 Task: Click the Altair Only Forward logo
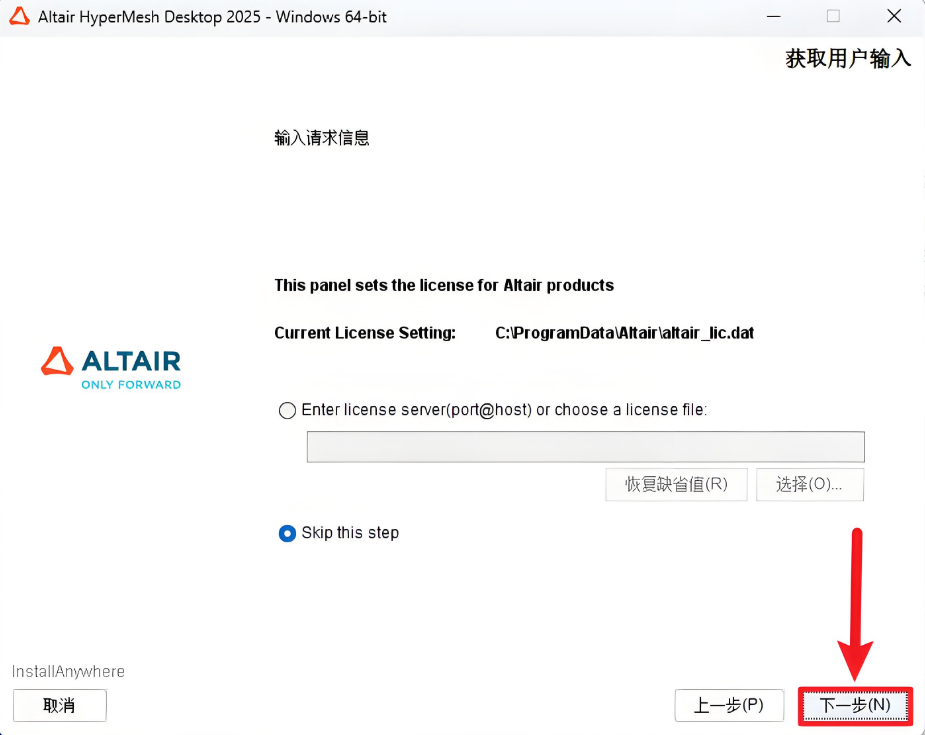click(x=111, y=368)
